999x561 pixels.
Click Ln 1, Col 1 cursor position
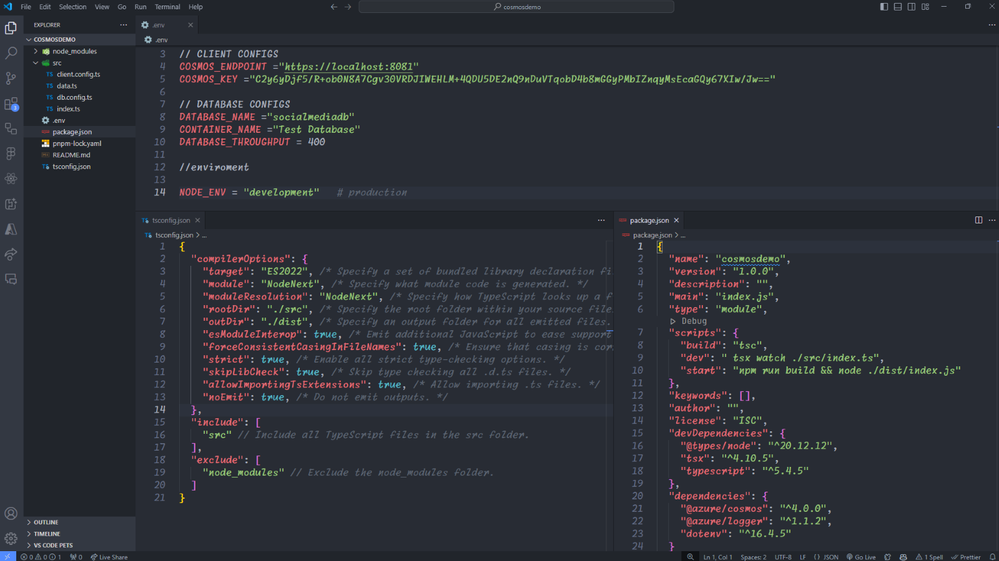click(x=717, y=557)
